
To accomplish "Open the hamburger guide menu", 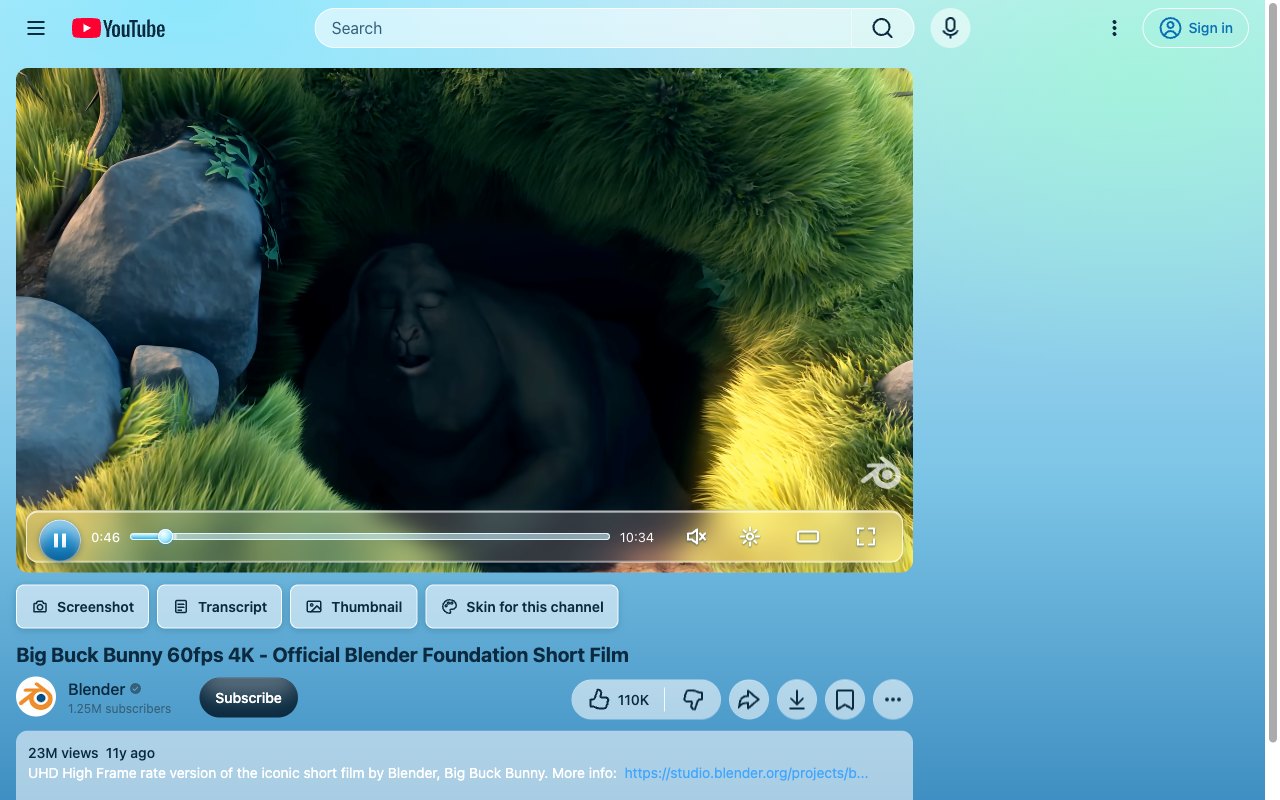I will pos(36,28).
